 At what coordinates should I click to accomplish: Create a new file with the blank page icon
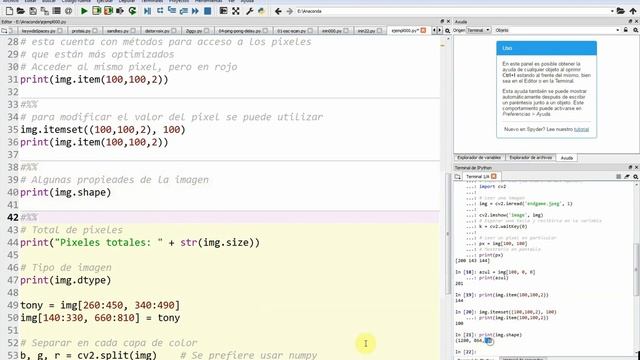(x=9, y=11)
